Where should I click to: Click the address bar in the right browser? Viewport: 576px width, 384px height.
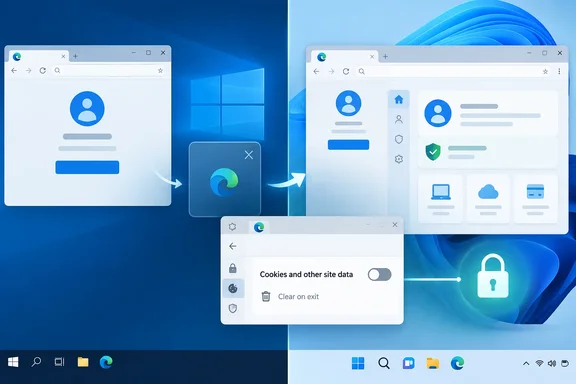click(454, 71)
